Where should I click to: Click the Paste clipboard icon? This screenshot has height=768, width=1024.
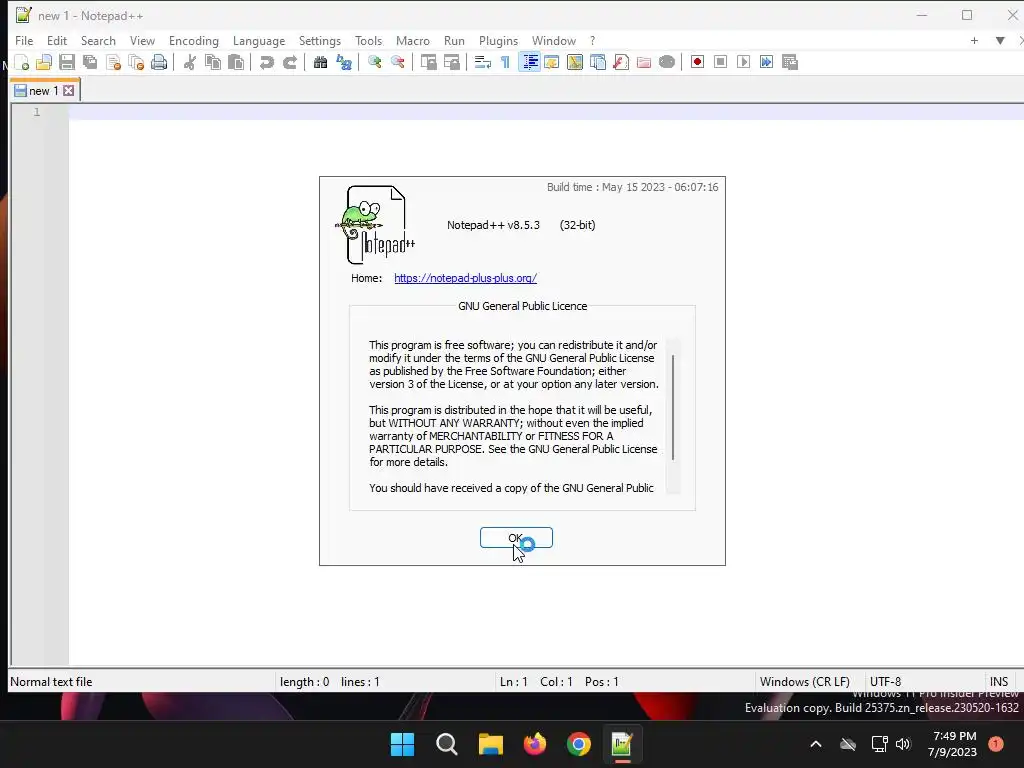[236, 62]
